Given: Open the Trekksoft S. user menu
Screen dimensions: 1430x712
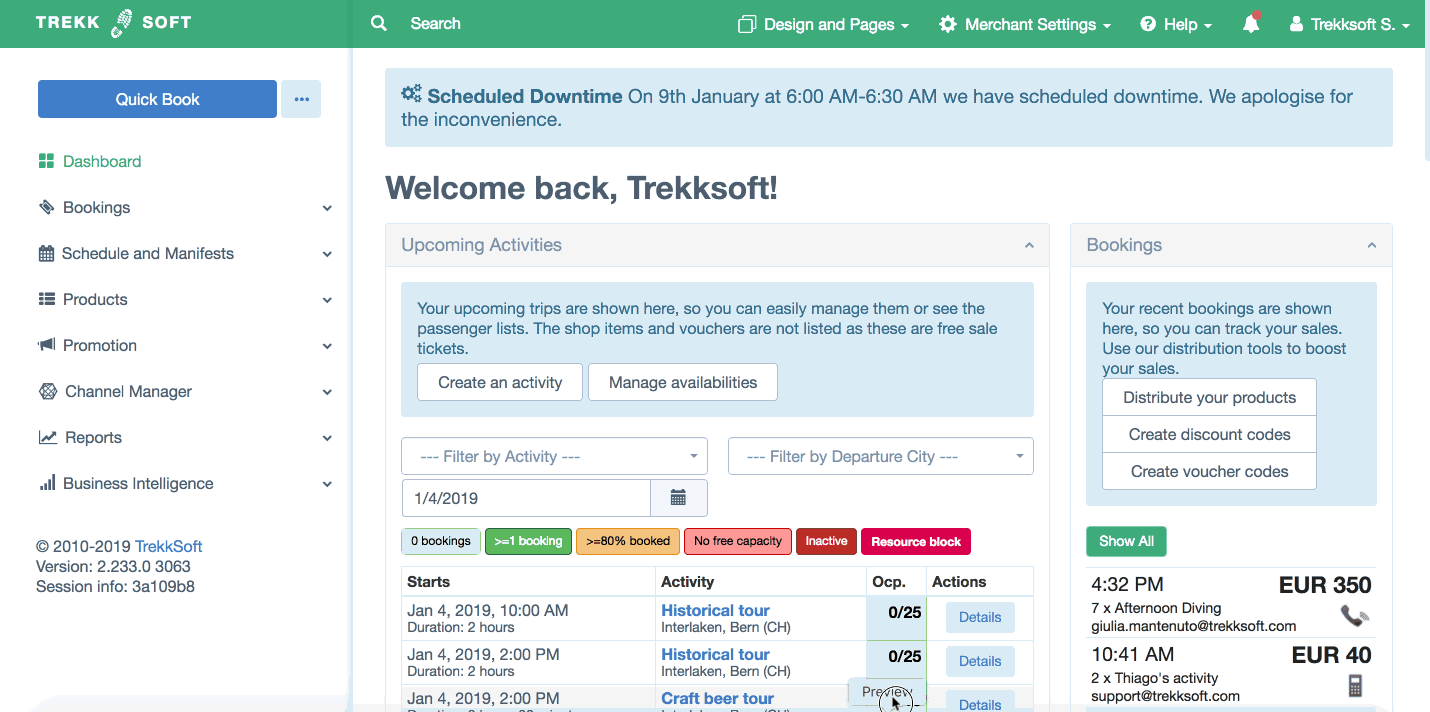Looking at the screenshot, I should click(x=1349, y=24).
